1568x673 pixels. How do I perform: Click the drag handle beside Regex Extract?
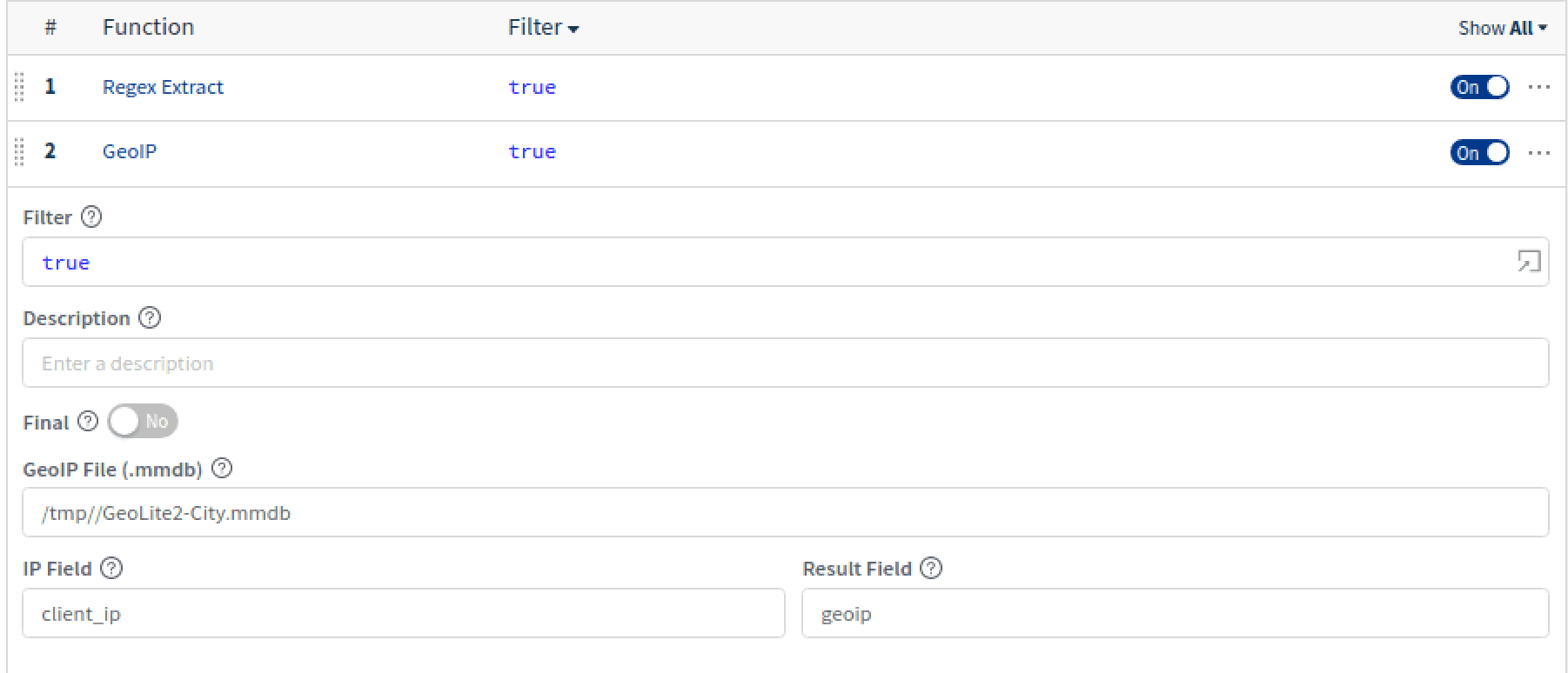click(18, 87)
